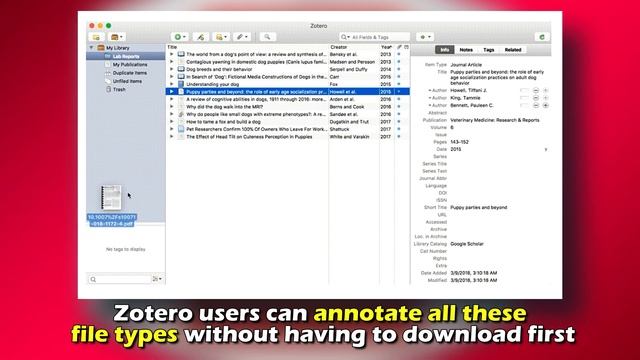This screenshot has height=360, width=640.
Task: Click creator 'Madsen and Persson'
Action: [x=352, y=62]
